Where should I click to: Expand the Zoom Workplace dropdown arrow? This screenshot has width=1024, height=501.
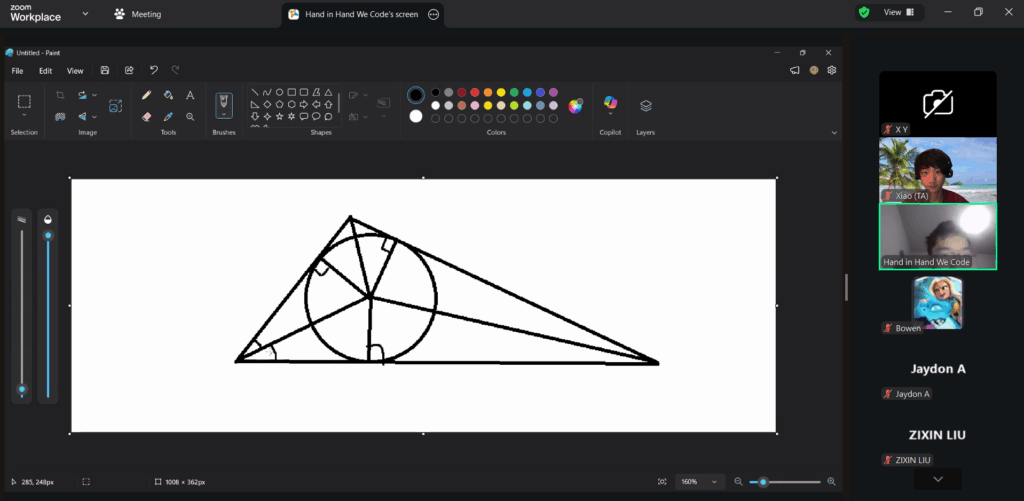coord(84,14)
